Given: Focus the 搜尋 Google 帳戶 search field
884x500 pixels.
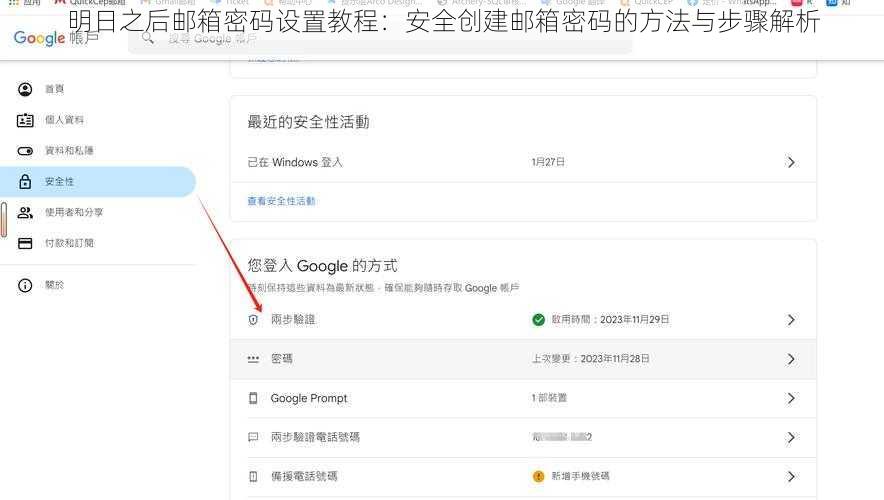Looking at the screenshot, I should coord(380,38).
